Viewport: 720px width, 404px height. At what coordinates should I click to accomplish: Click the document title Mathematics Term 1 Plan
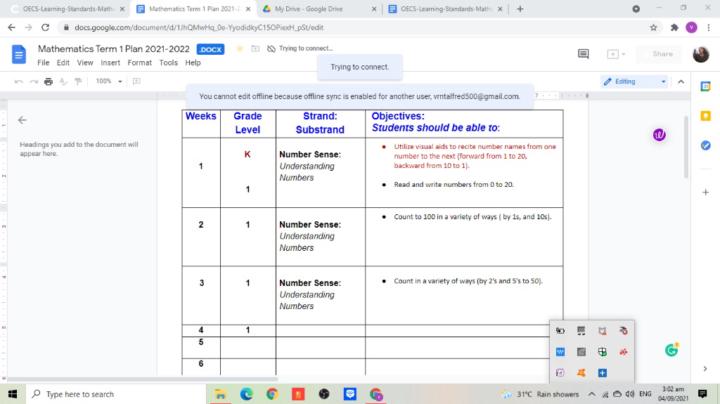pyautogui.click(x=113, y=49)
